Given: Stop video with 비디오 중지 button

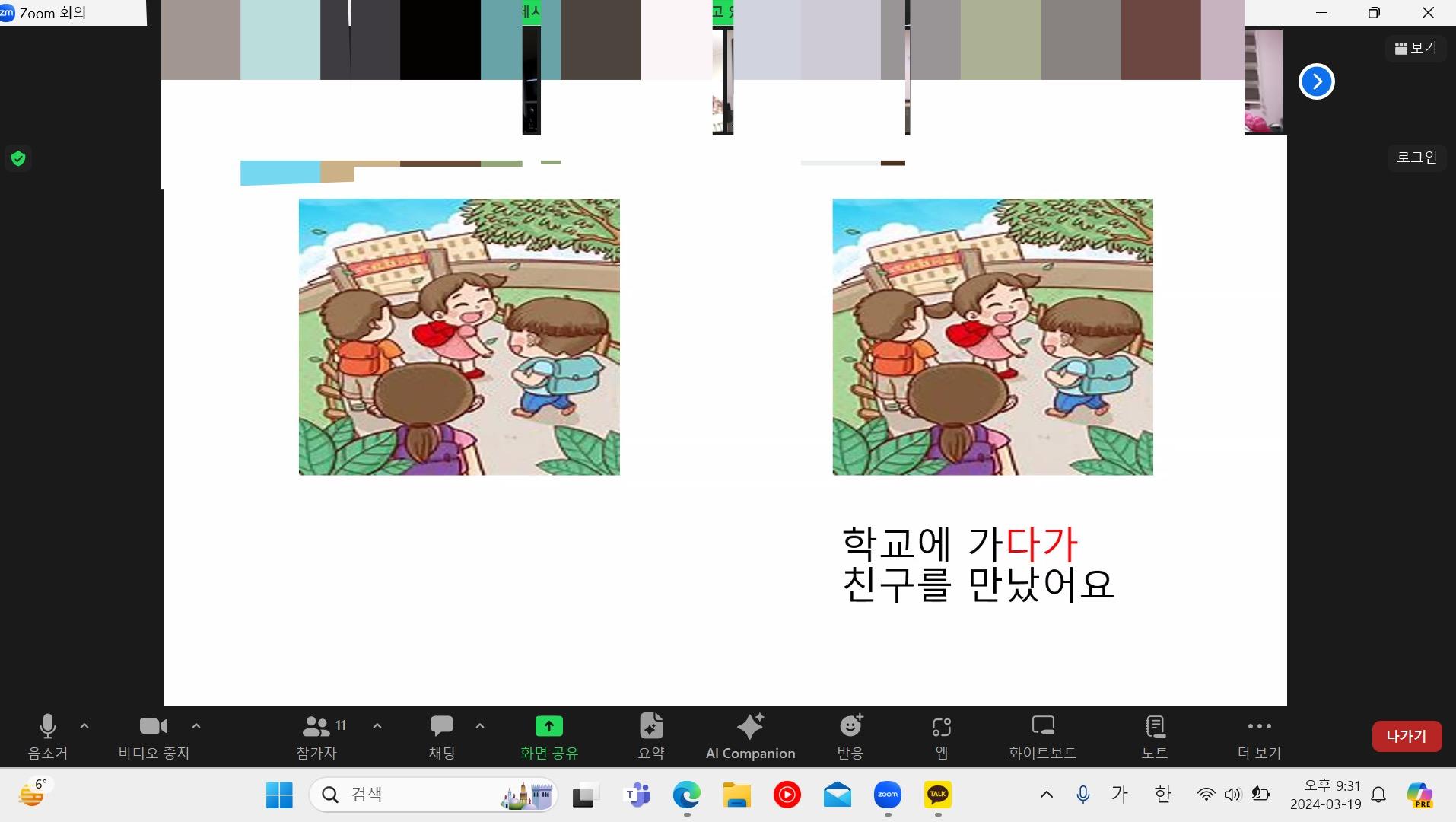Looking at the screenshot, I should click(x=154, y=737).
